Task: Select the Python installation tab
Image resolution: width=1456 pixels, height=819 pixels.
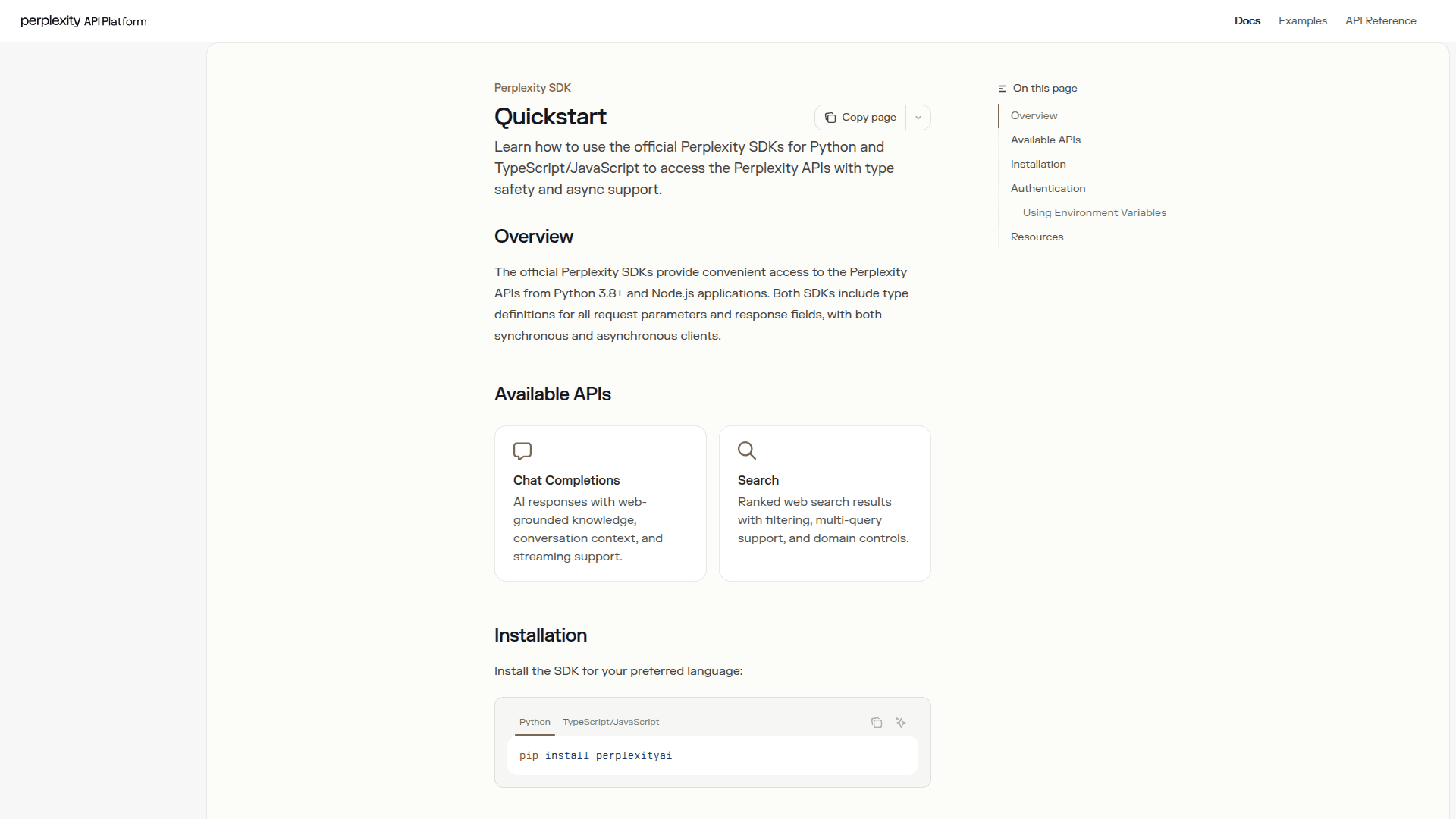Action: coord(535,722)
